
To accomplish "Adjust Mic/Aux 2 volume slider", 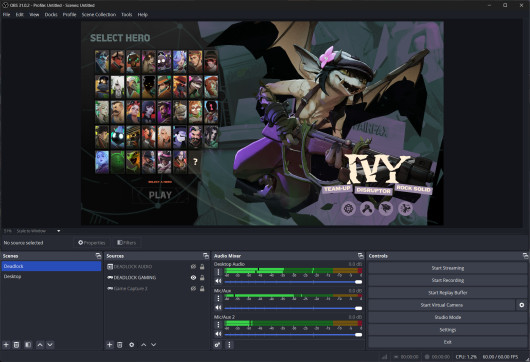I will click(293, 334).
